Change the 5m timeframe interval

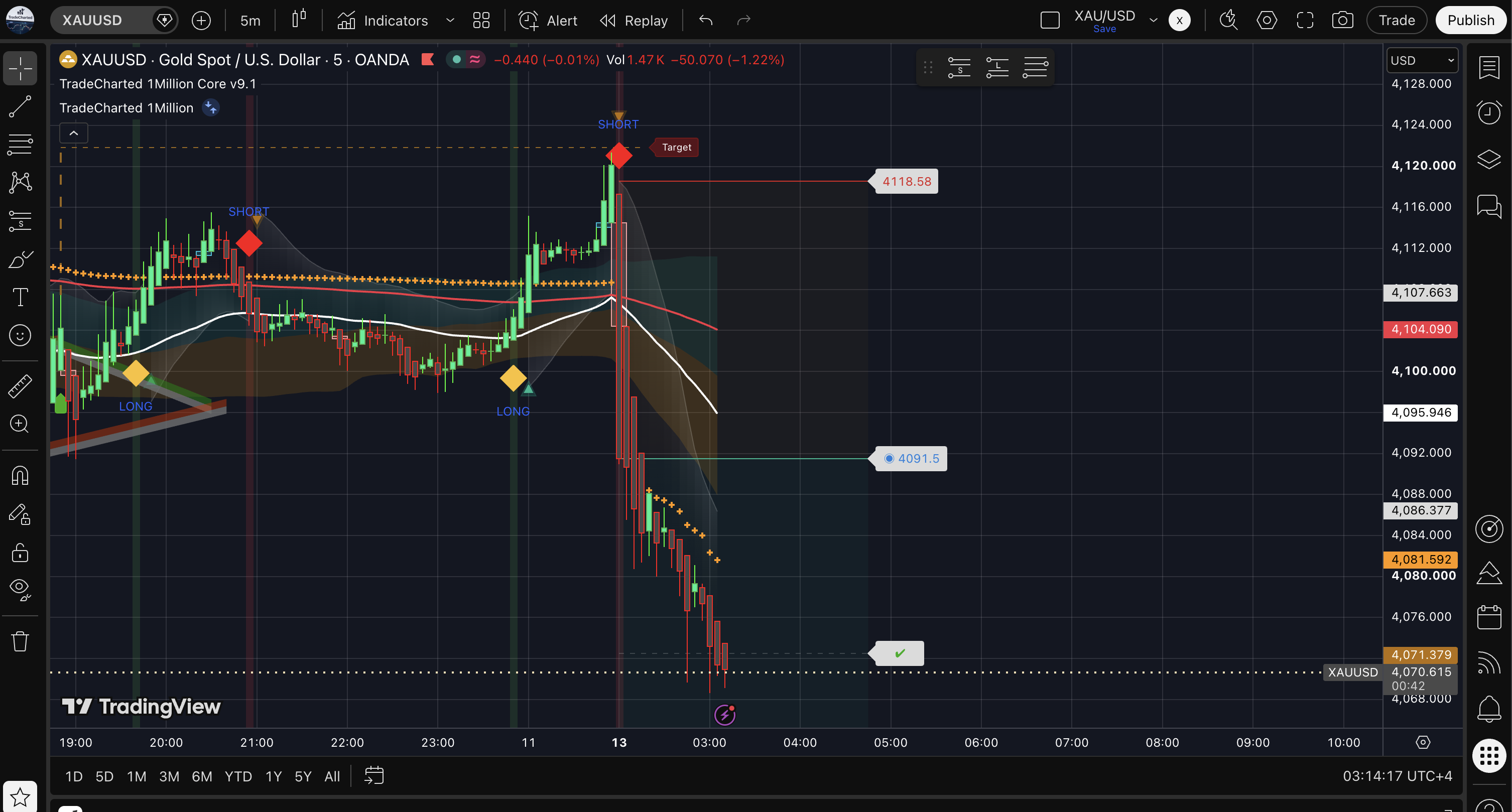tap(250, 21)
